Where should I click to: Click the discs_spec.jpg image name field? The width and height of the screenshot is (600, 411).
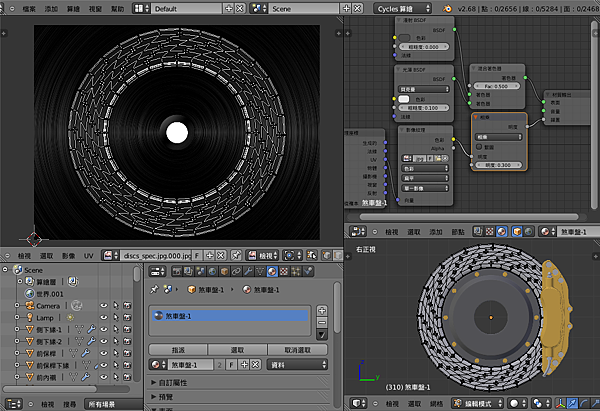pyautogui.click(x=156, y=255)
